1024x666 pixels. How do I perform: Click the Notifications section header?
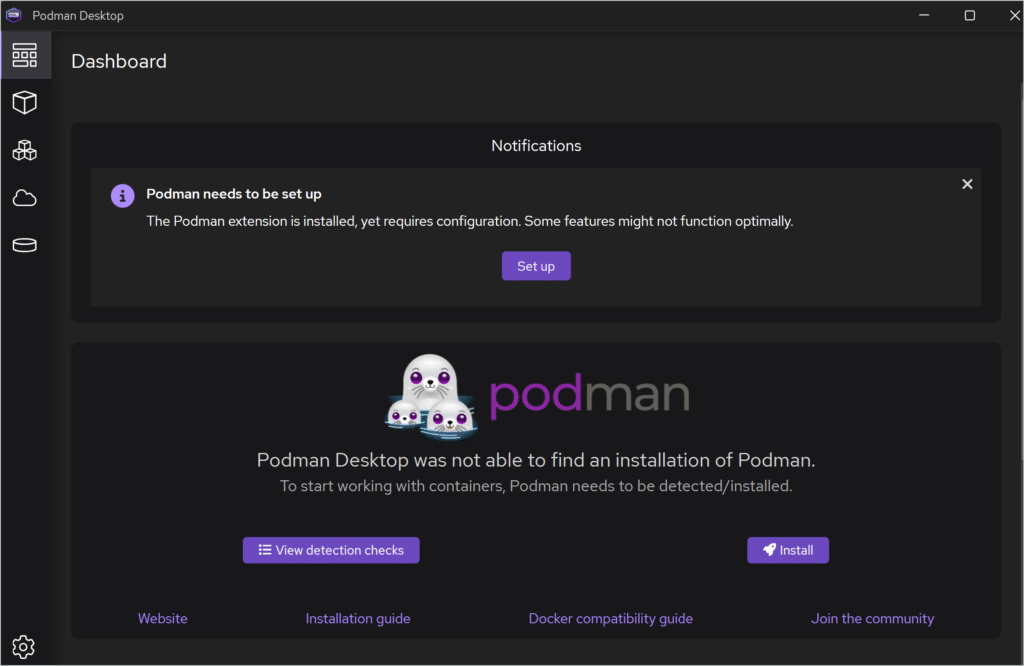[x=536, y=145]
